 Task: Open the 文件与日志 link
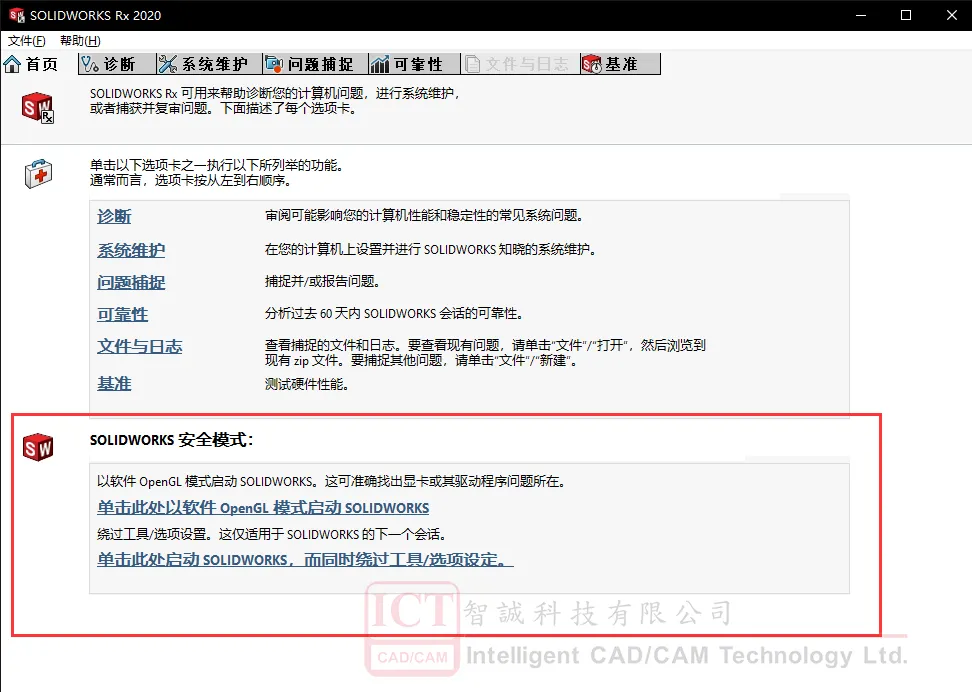(139, 346)
